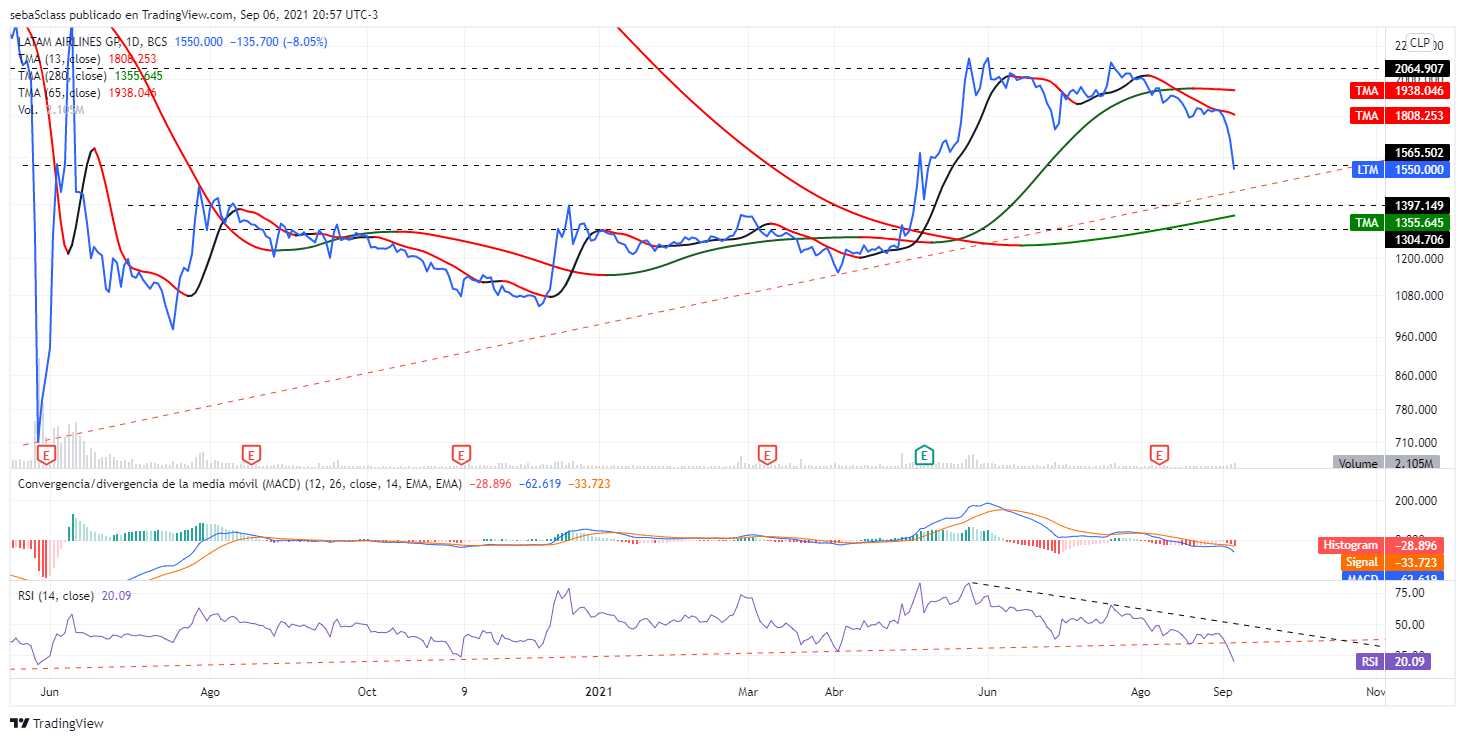Click the 960.000 price axis value

coord(1418,337)
